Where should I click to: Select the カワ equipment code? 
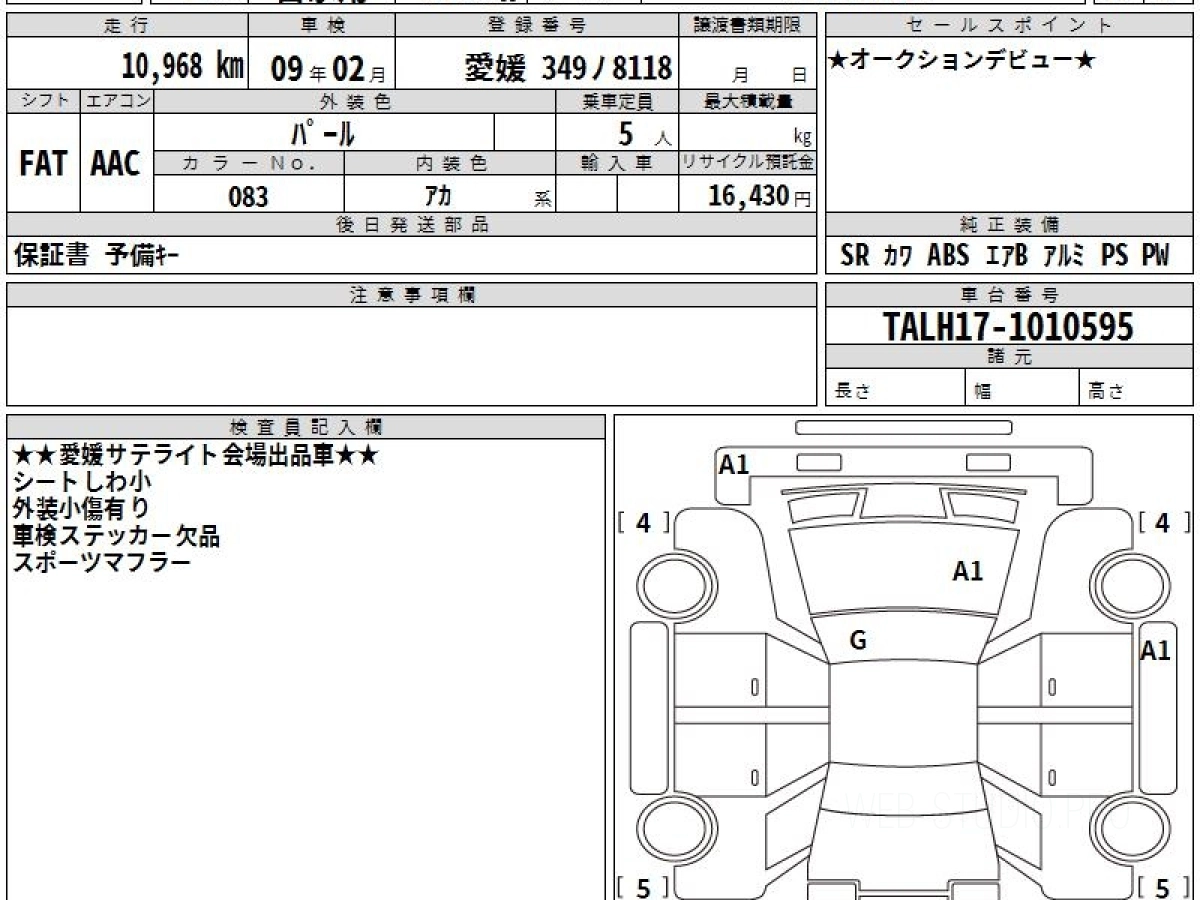(x=897, y=256)
